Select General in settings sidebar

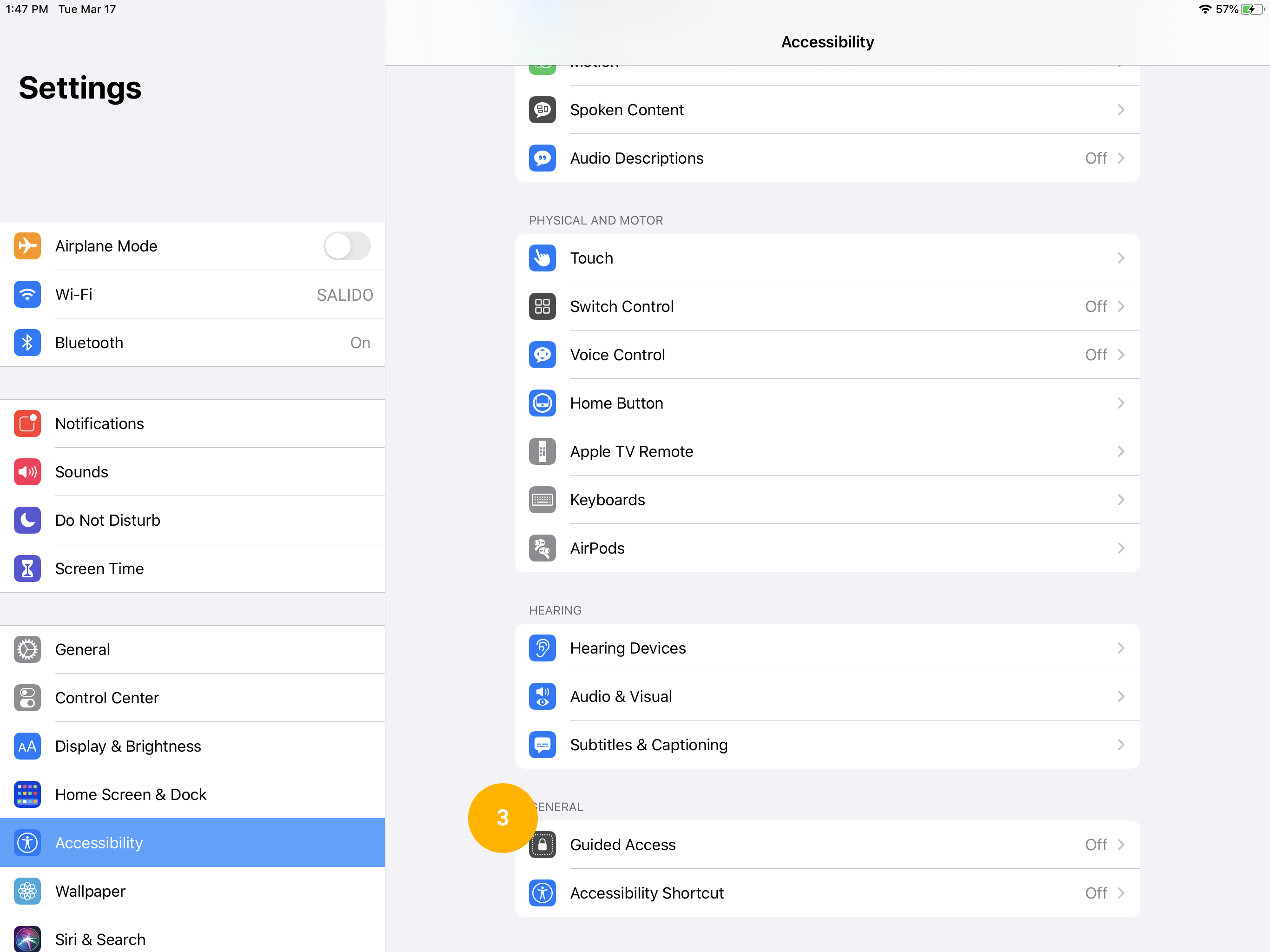[x=83, y=649]
